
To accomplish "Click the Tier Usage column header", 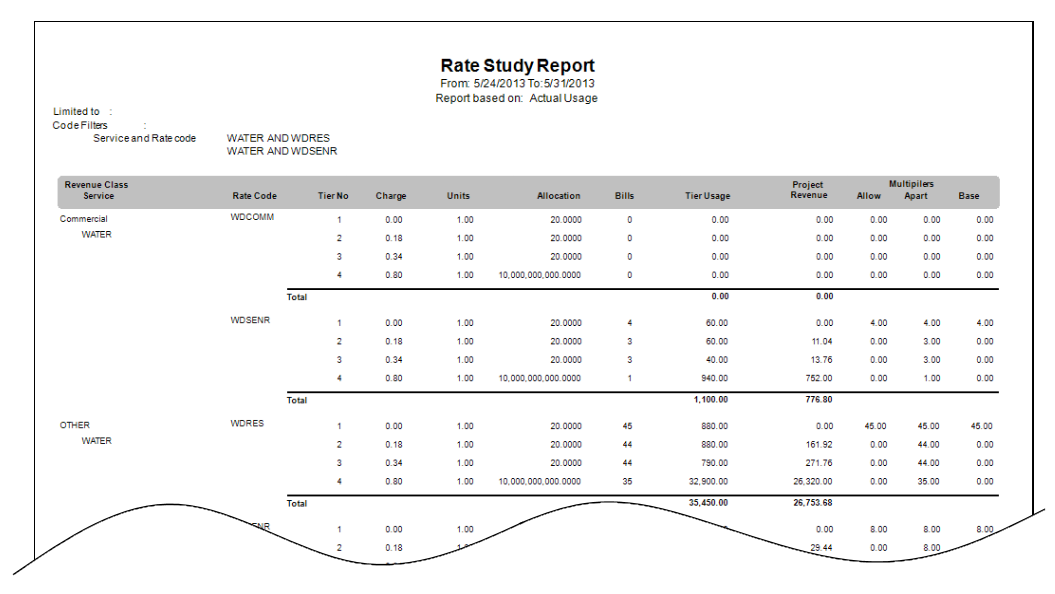I will 707,196.
